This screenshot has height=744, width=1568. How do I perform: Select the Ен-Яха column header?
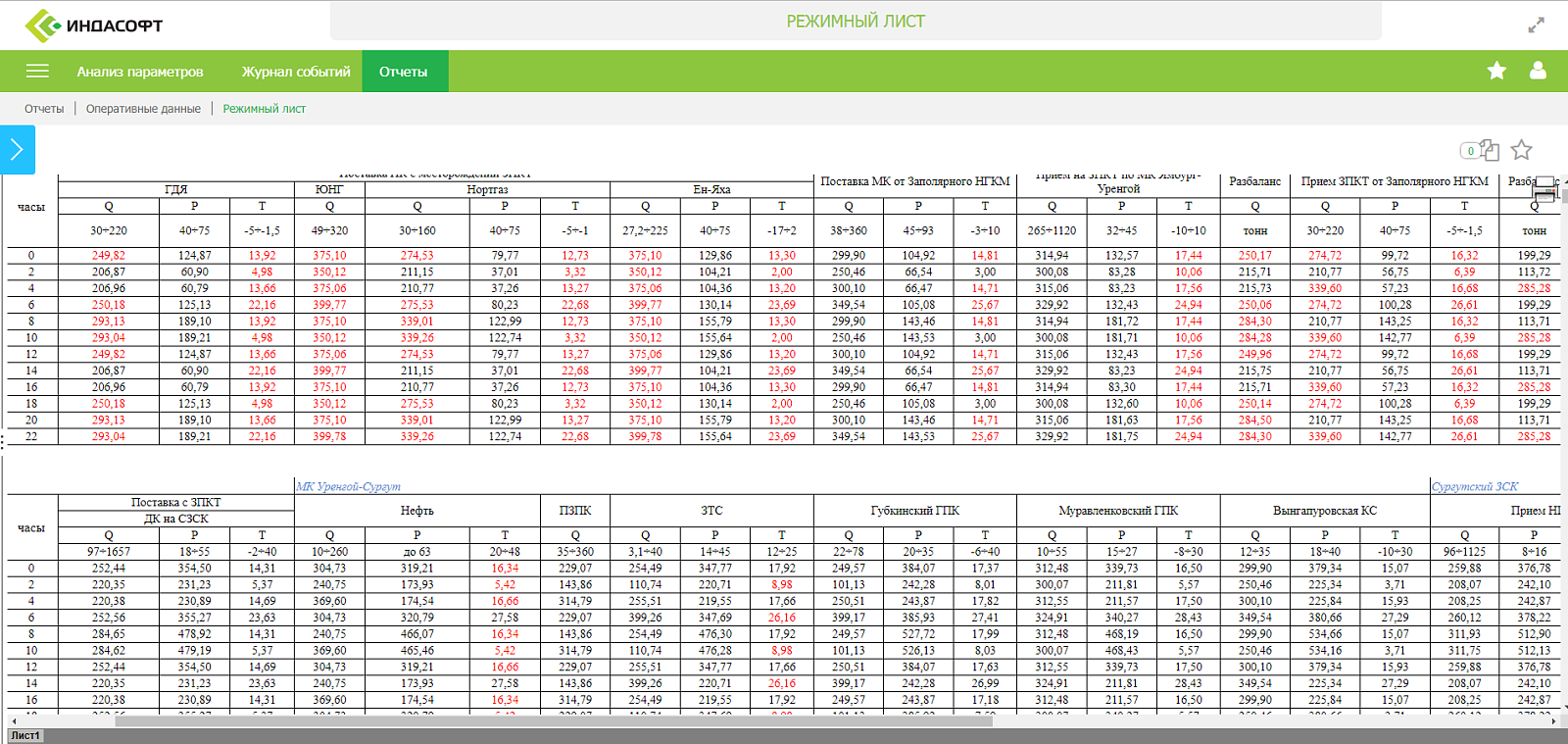[711, 189]
